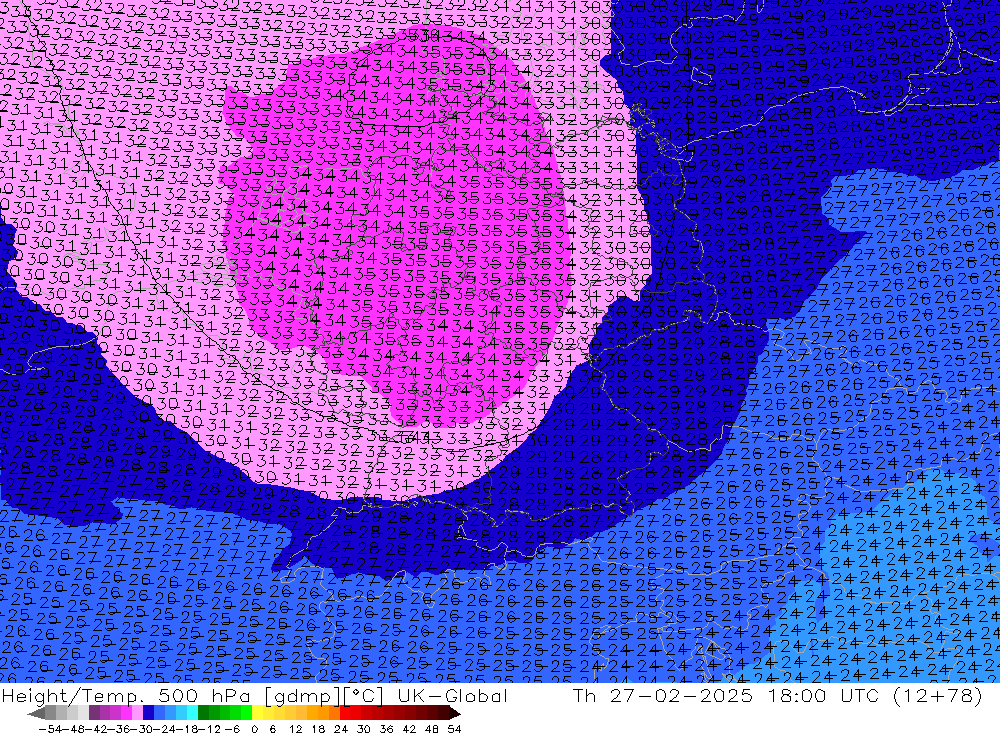Select the light pink legend swatch
Image resolution: width=1000 pixels, height=733 pixels.
[137, 713]
